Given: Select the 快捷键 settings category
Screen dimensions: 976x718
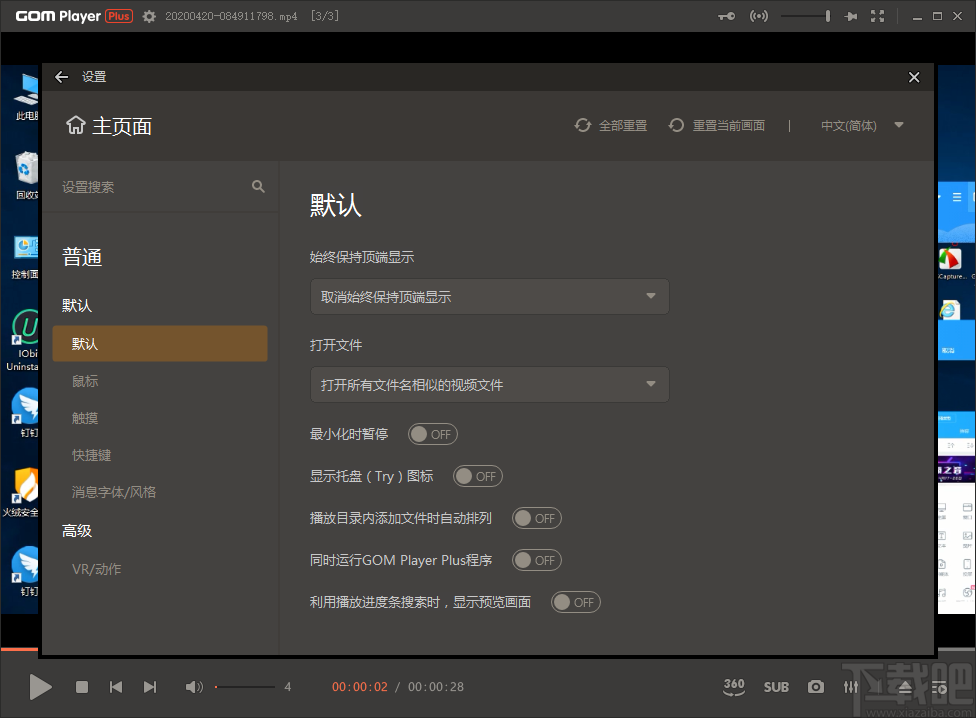Looking at the screenshot, I should 91,455.
